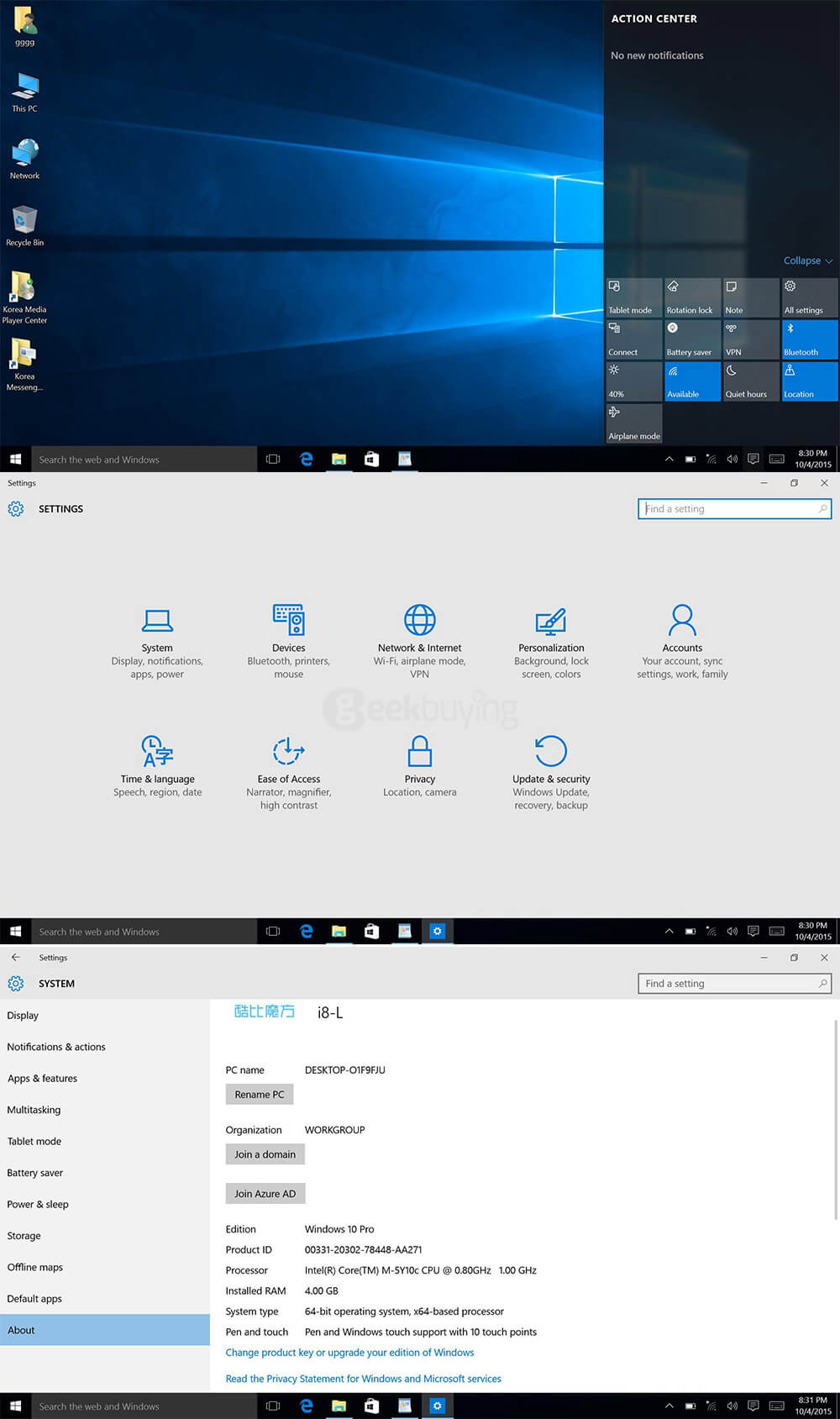Image resolution: width=840 pixels, height=1419 pixels.
Task: Open Update & security settings category
Action: pos(551,773)
